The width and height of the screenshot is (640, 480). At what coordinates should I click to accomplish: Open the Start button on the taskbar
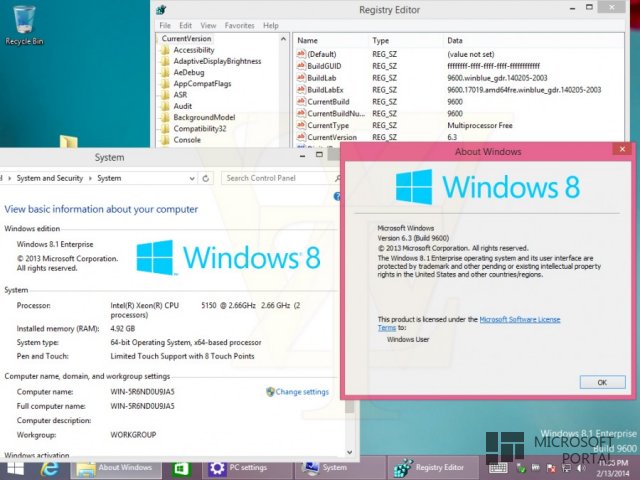tap(15, 469)
